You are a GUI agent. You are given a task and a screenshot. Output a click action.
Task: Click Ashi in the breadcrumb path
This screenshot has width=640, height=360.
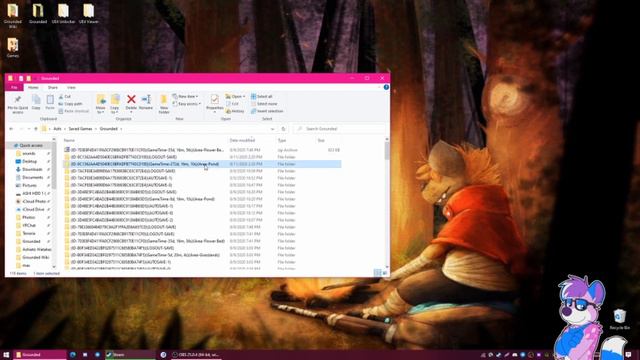(x=57, y=129)
